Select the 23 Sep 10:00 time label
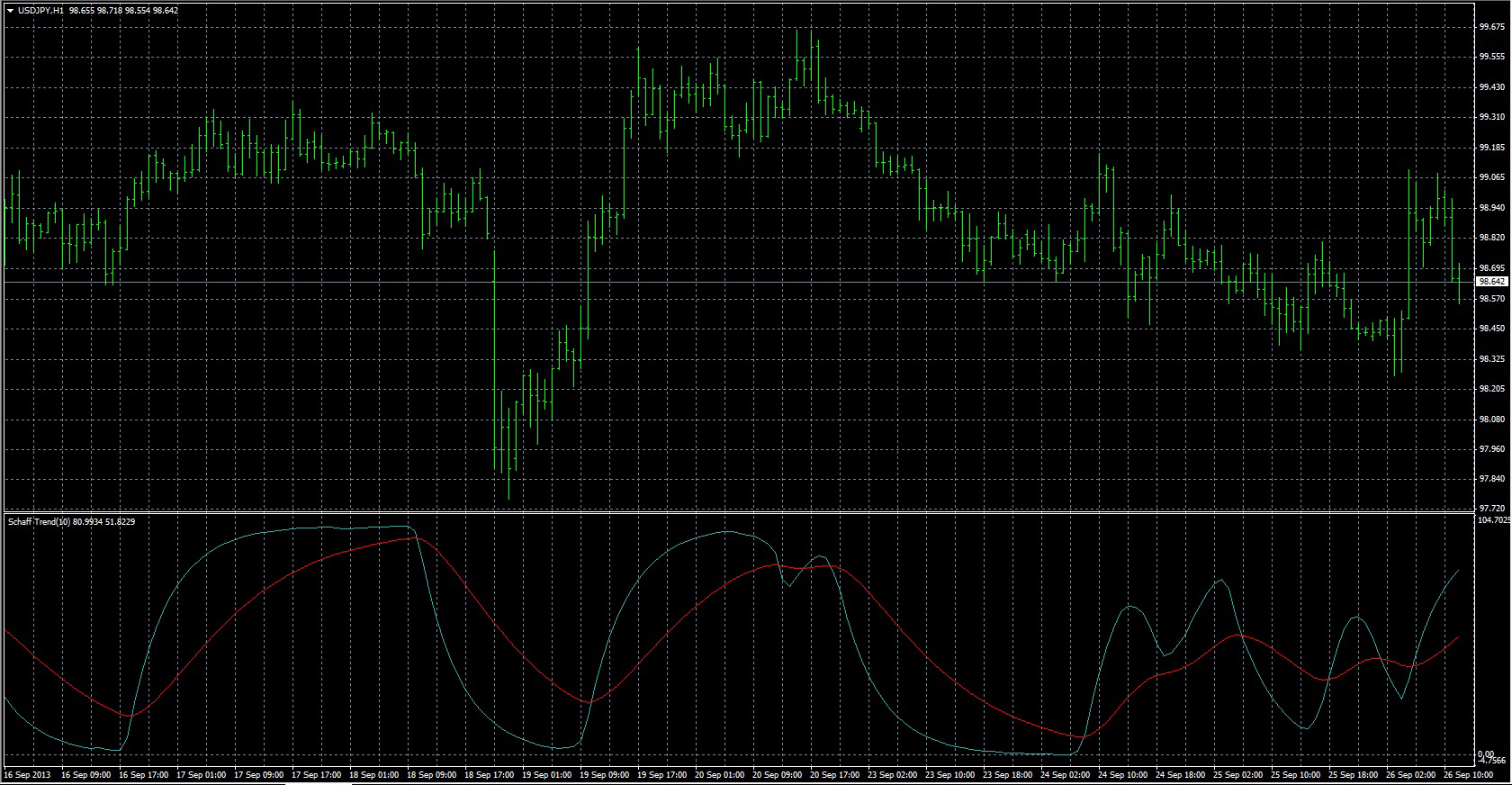Viewport: 1512px width, 785px height. pos(949,774)
